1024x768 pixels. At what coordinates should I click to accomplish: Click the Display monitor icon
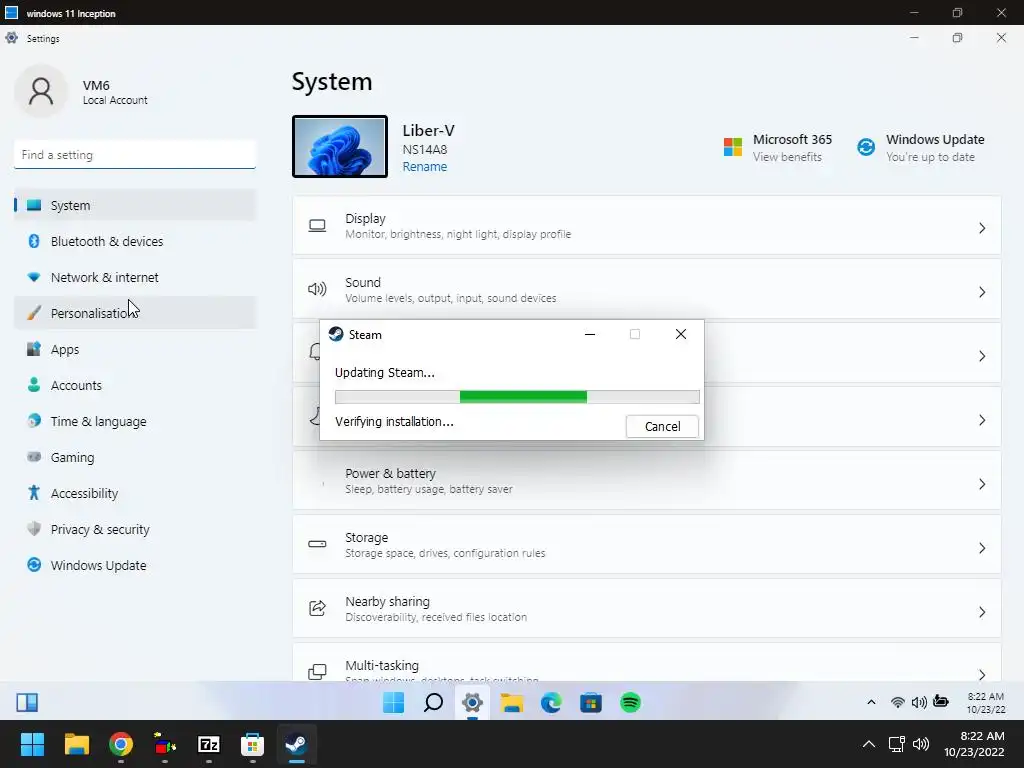[317, 226]
